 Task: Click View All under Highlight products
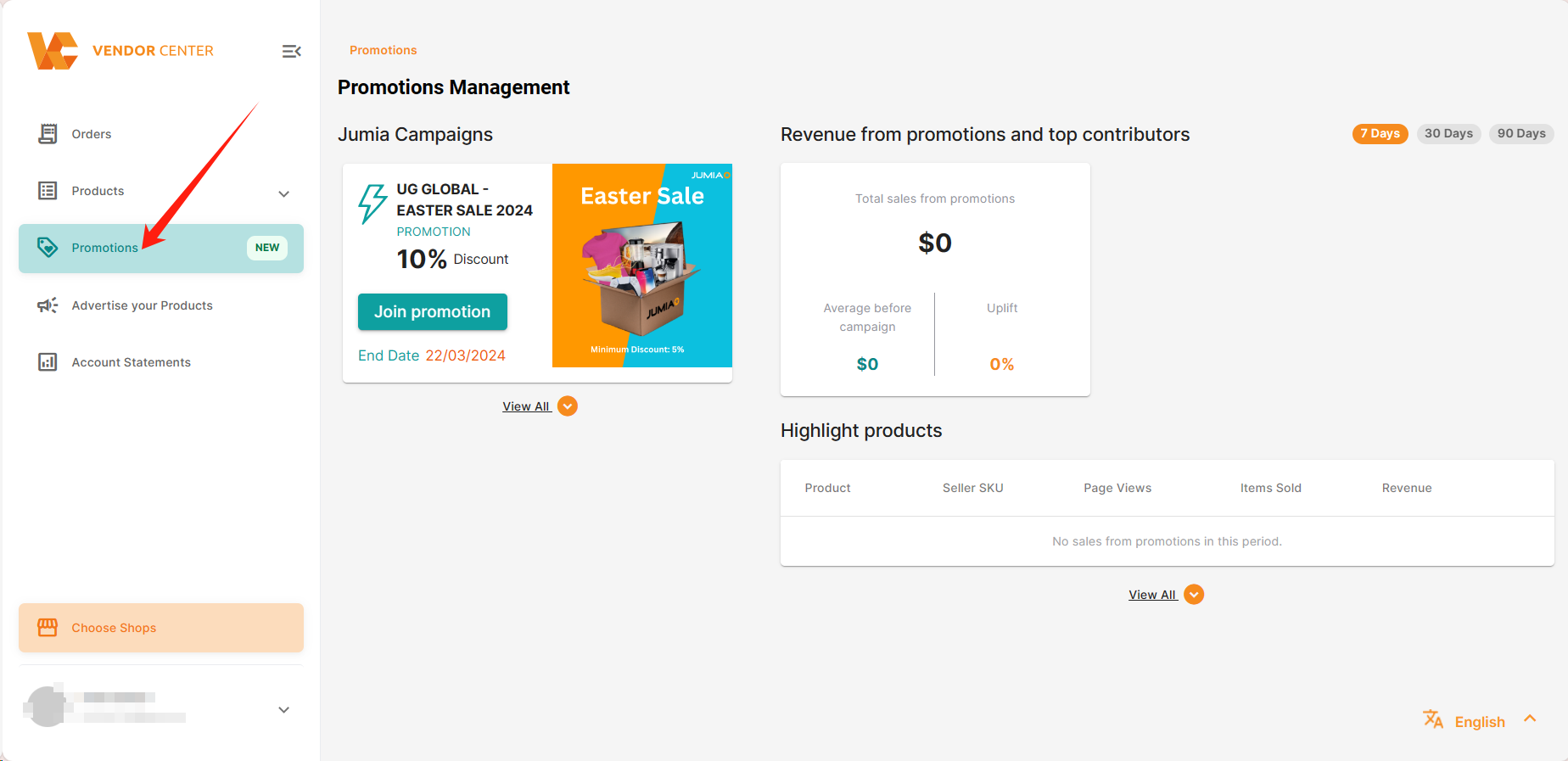pyautogui.click(x=1152, y=595)
